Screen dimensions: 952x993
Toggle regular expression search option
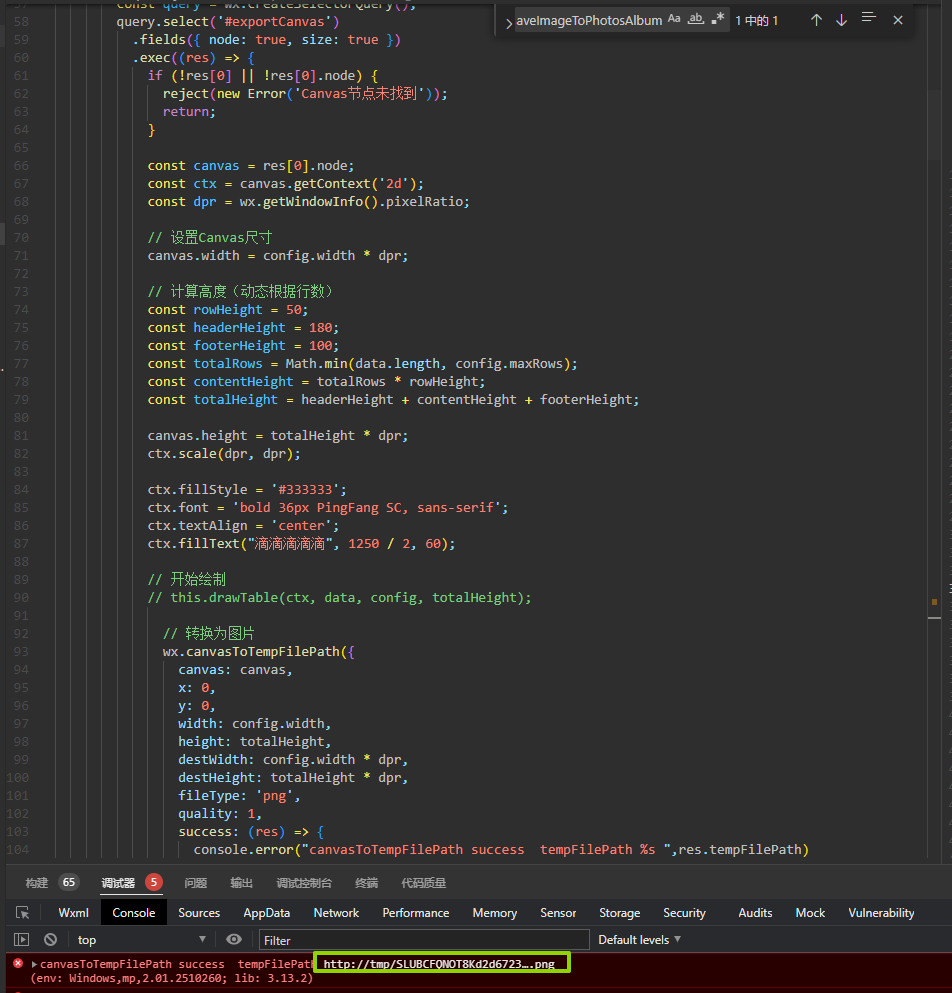pos(718,19)
